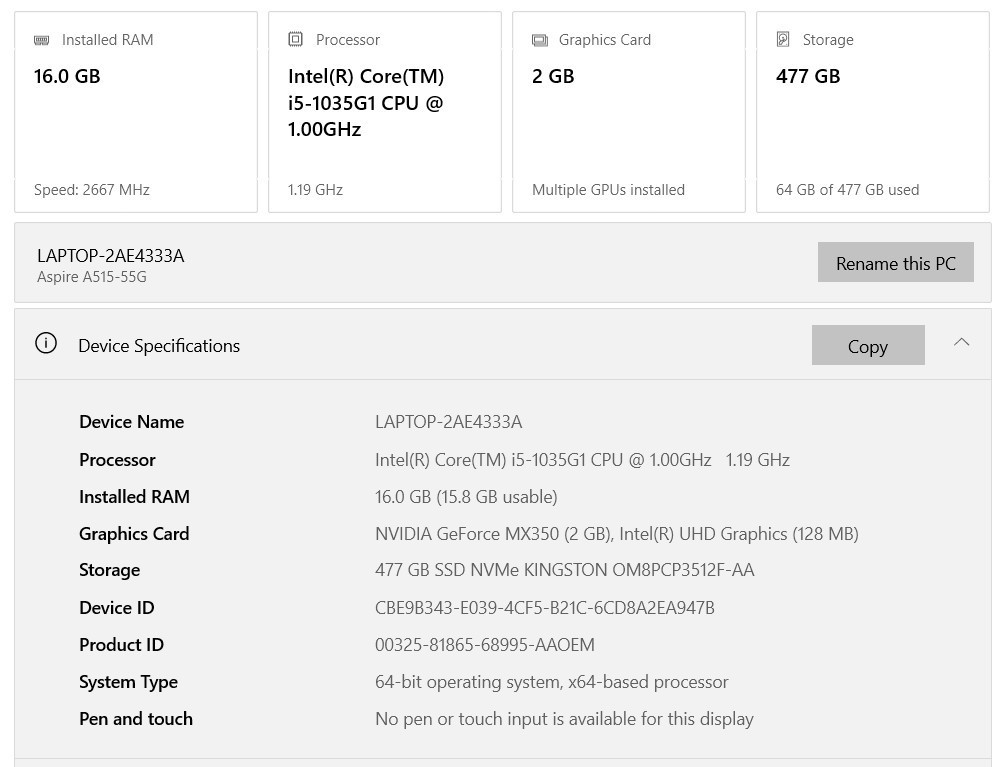The height and width of the screenshot is (767, 1002).
Task: Click the Processor chip icon
Action: click(x=295, y=39)
